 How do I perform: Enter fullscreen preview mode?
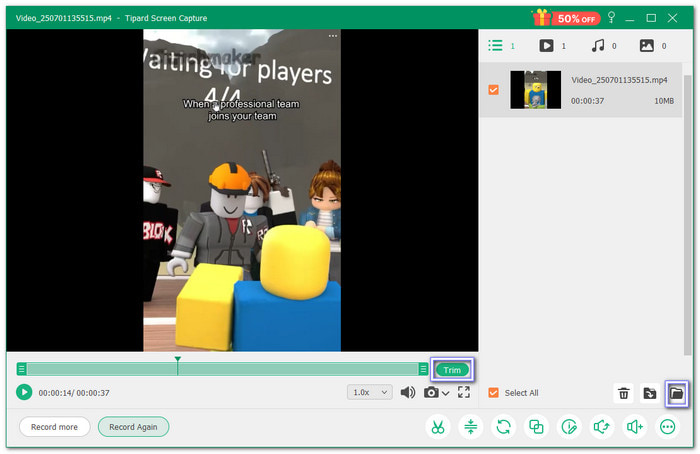point(463,392)
